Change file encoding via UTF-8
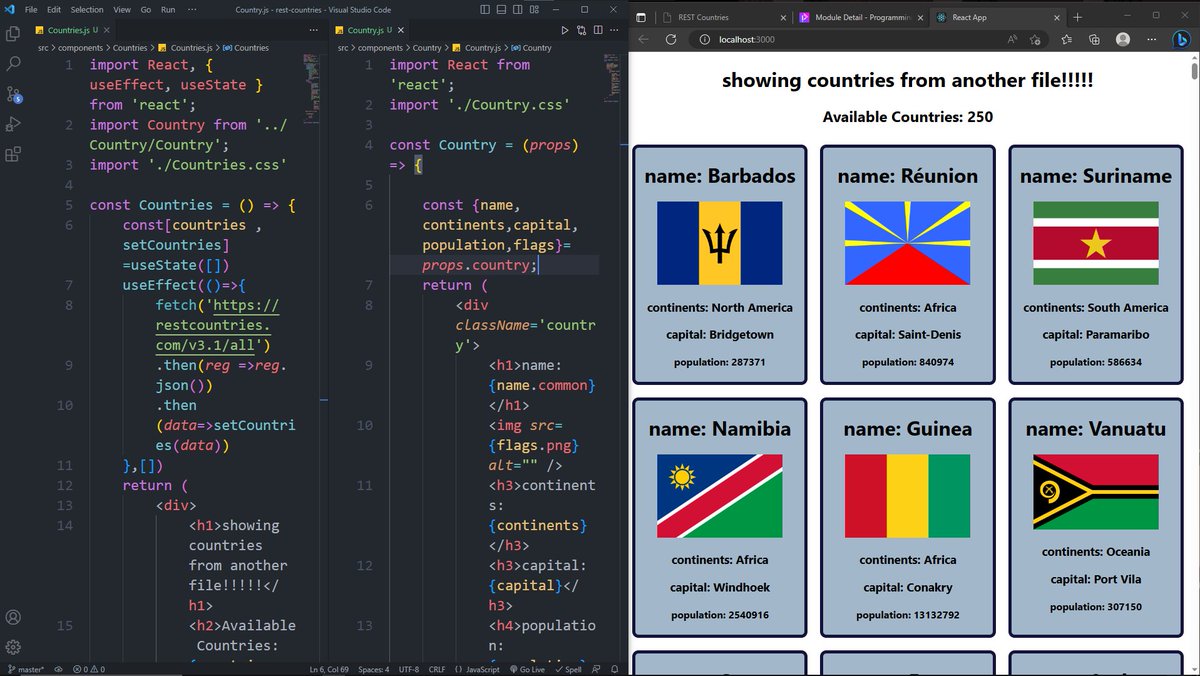Image resolution: width=1200 pixels, height=676 pixels. click(x=409, y=669)
